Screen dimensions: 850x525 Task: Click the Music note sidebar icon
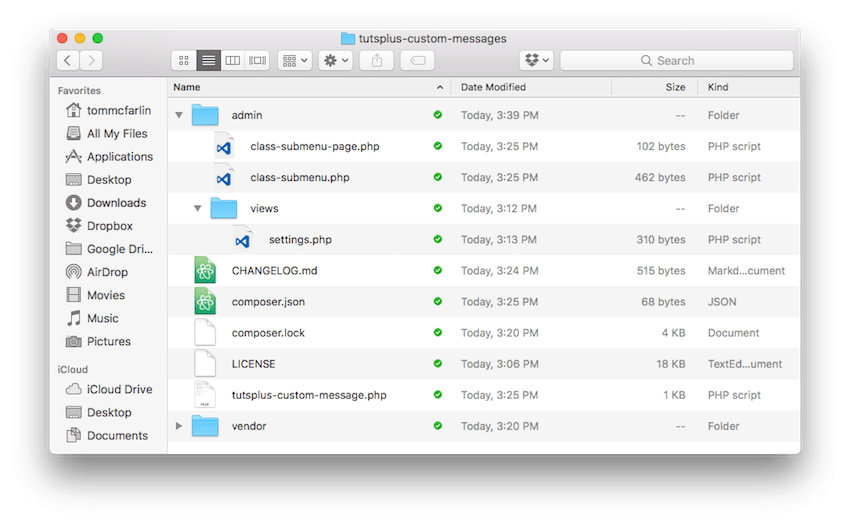(x=73, y=318)
